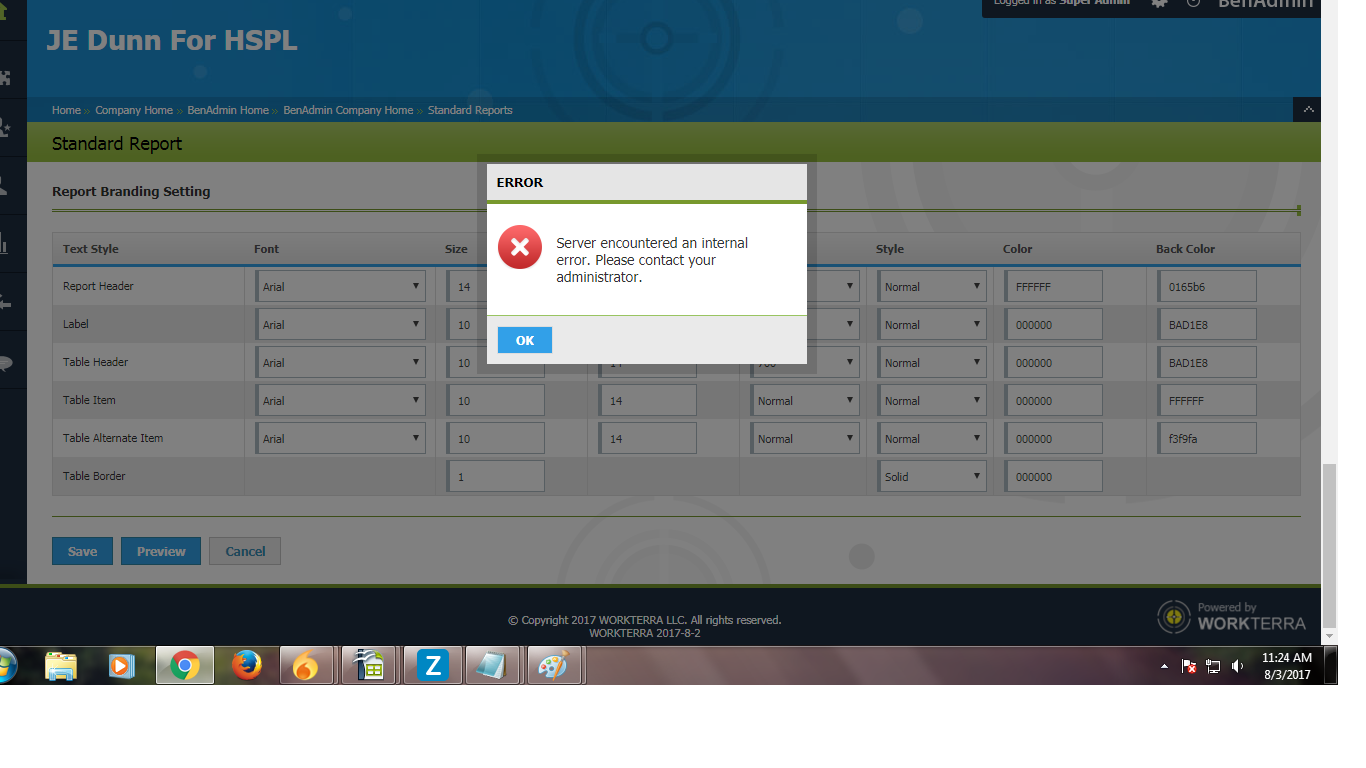1366x768 pixels.
Task: Click the arrows exchange sidebar icon
Action: click(x=5, y=302)
